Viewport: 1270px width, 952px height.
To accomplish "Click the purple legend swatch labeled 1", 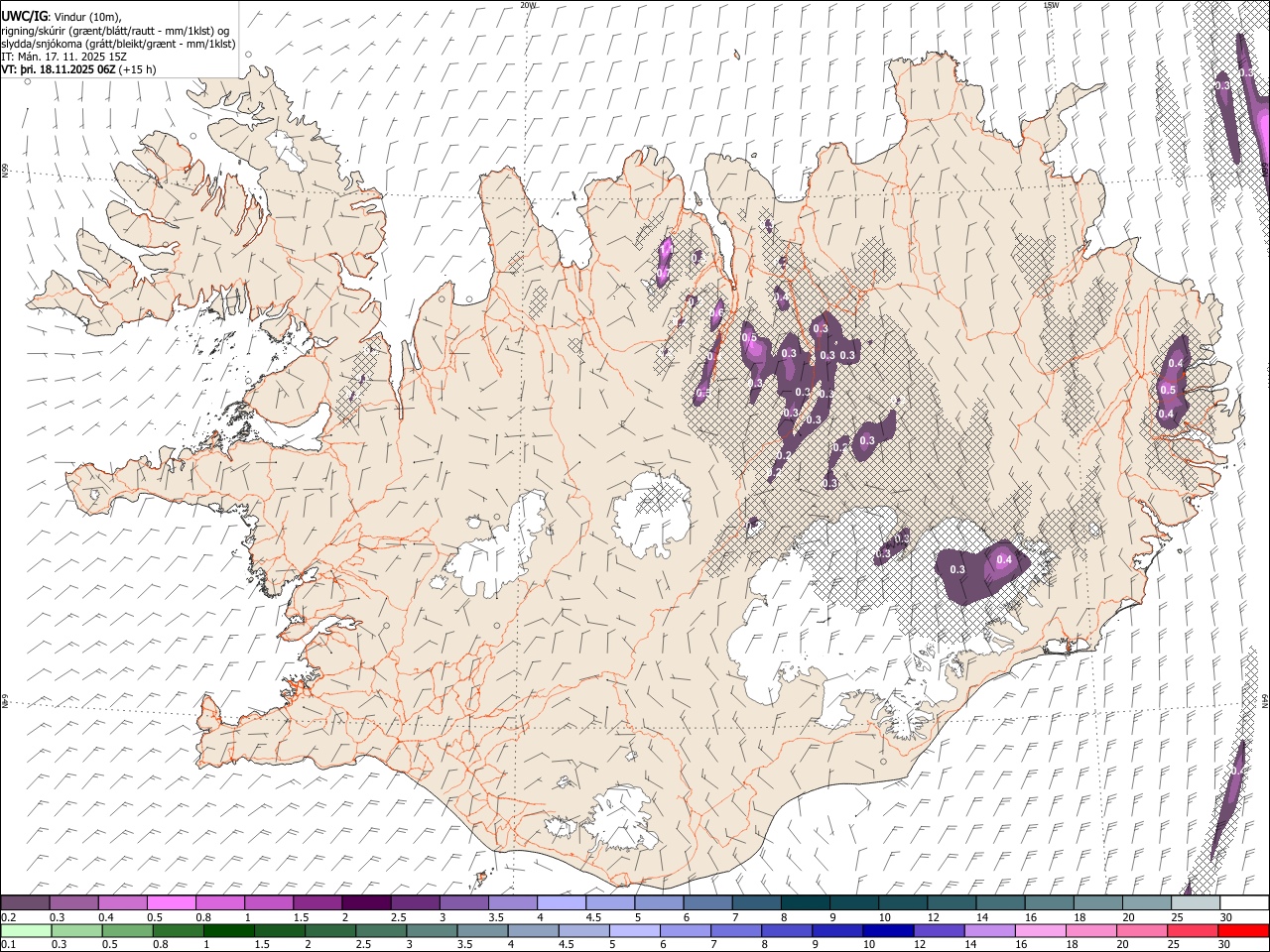I will point(269,903).
